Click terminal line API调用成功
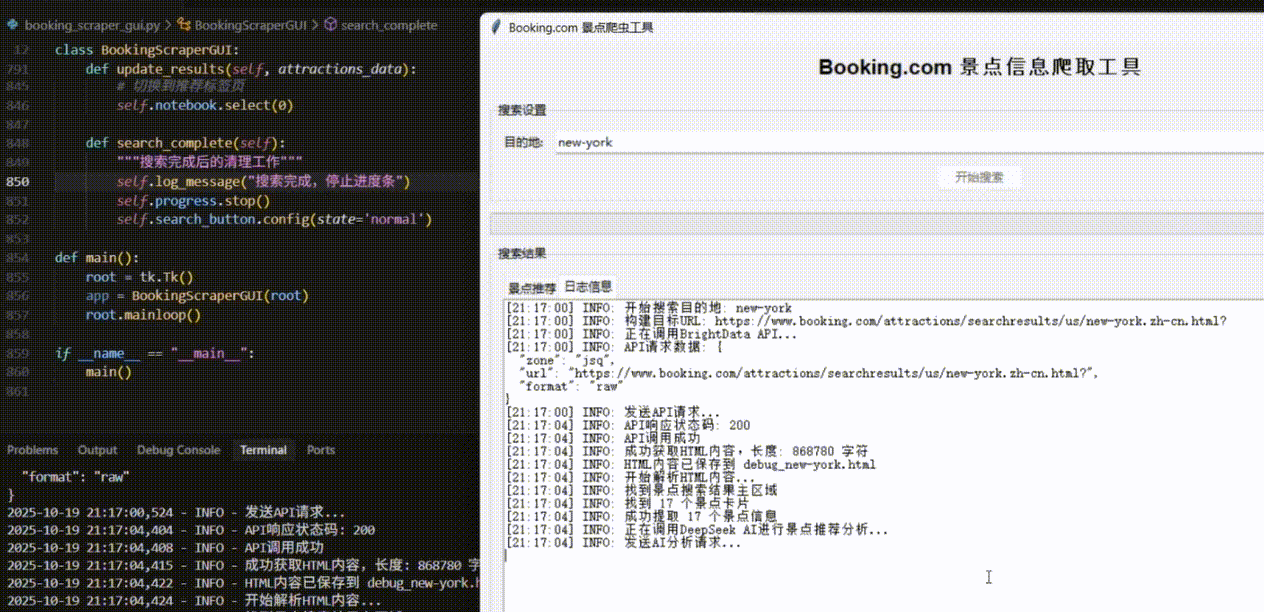Viewport: 1264px width, 612px height. pyautogui.click(x=165, y=548)
